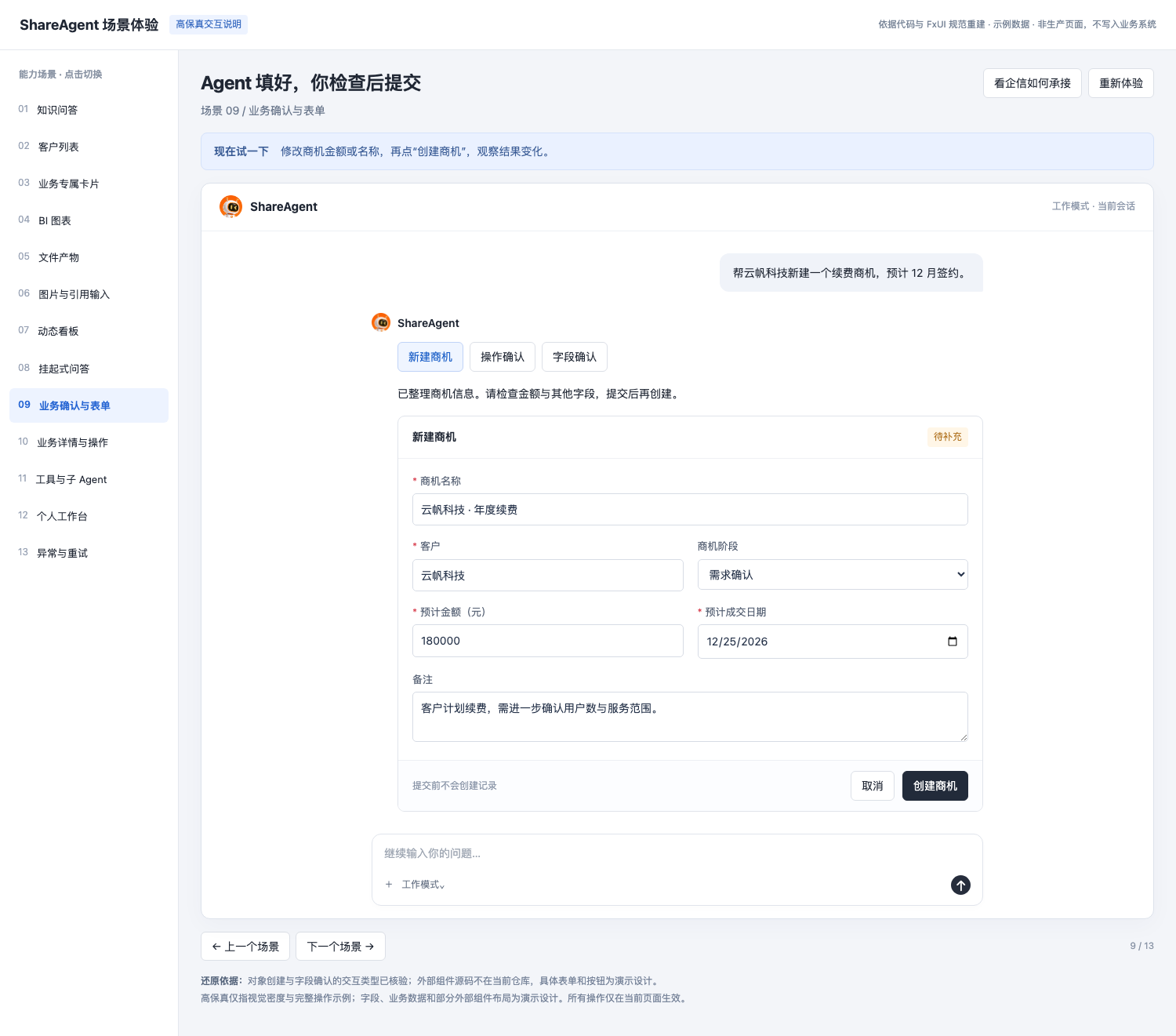Expand the 工作模式 selector in chat input
This screenshot has width=1176, height=1036.
[x=423, y=885]
